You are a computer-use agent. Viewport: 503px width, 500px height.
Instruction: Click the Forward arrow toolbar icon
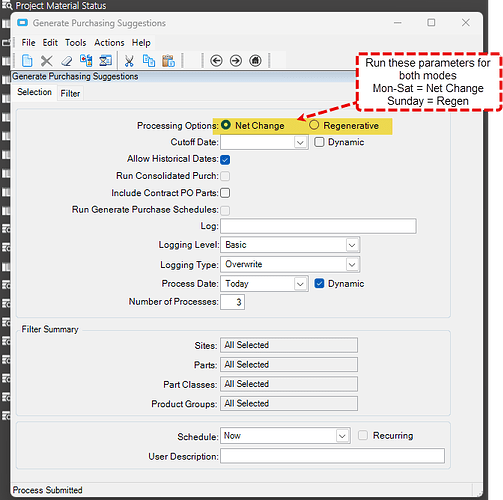point(236,61)
